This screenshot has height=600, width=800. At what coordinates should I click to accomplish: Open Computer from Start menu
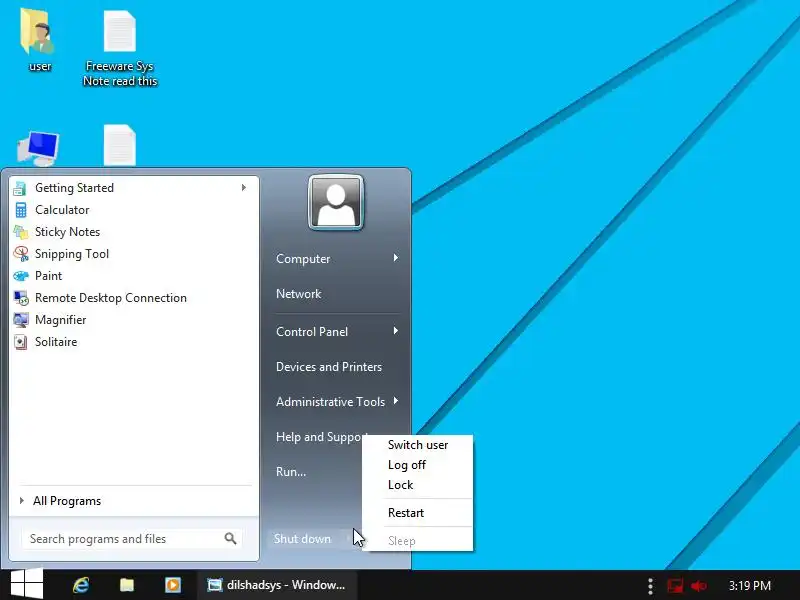tap(303, 259)
